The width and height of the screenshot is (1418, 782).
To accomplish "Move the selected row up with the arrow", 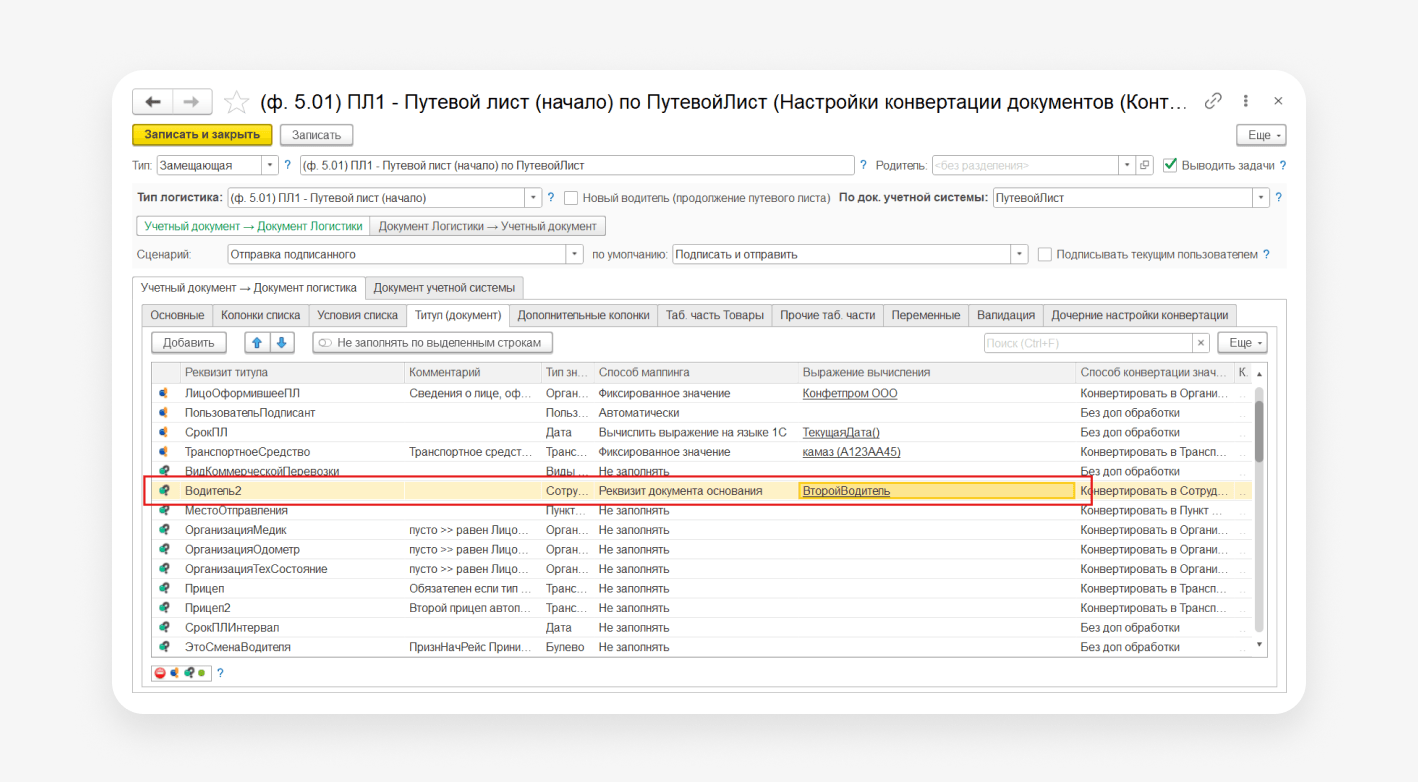I will 257,343.
